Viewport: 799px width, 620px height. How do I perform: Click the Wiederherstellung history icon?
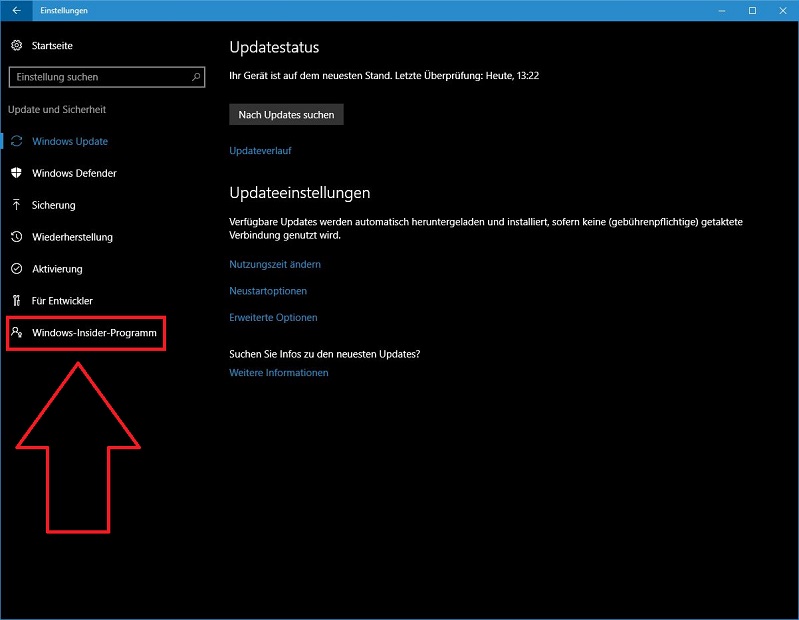(x=16, y=237)
